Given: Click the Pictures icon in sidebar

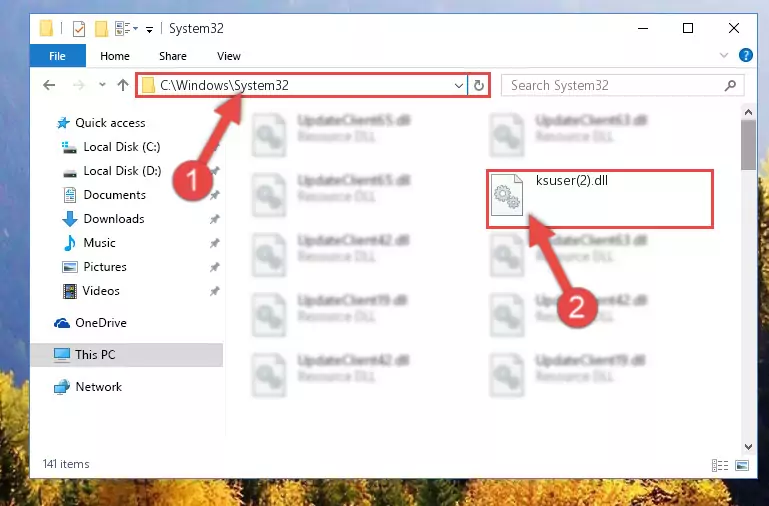Looking at the screenshot, I should 70,267.
